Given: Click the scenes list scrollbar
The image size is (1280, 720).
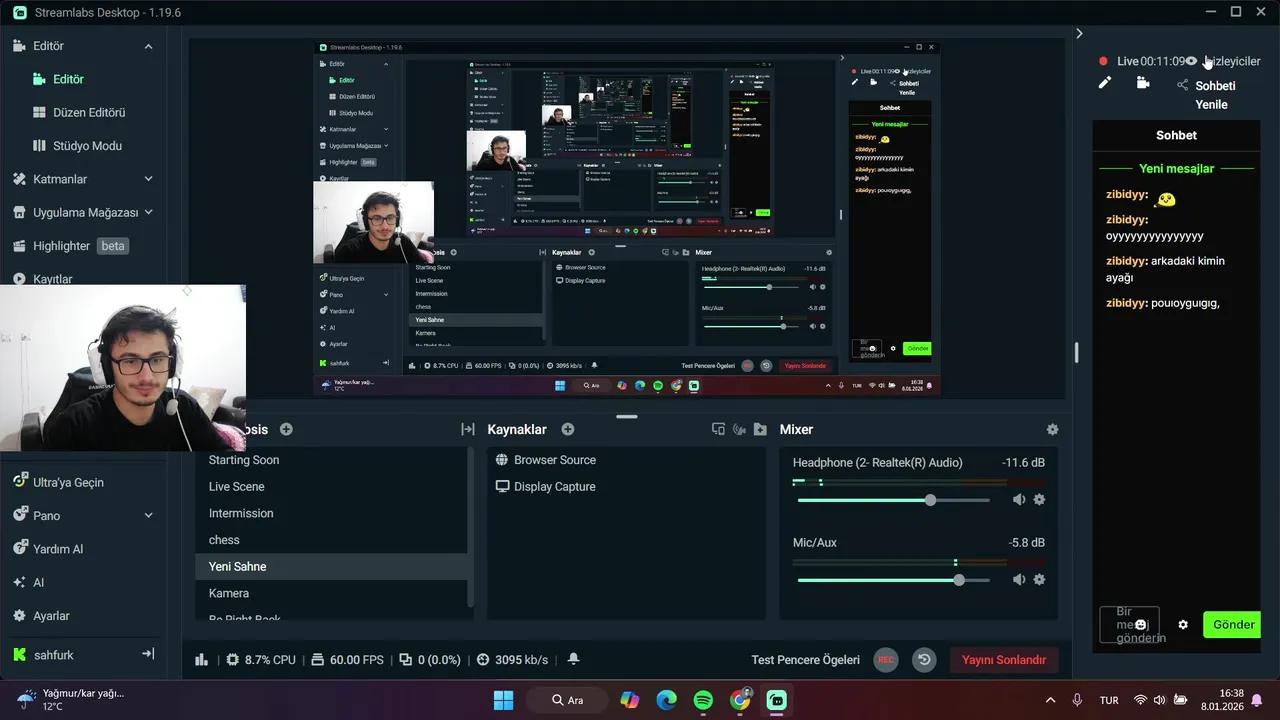Looking at the screenshot, I should 470,529.
